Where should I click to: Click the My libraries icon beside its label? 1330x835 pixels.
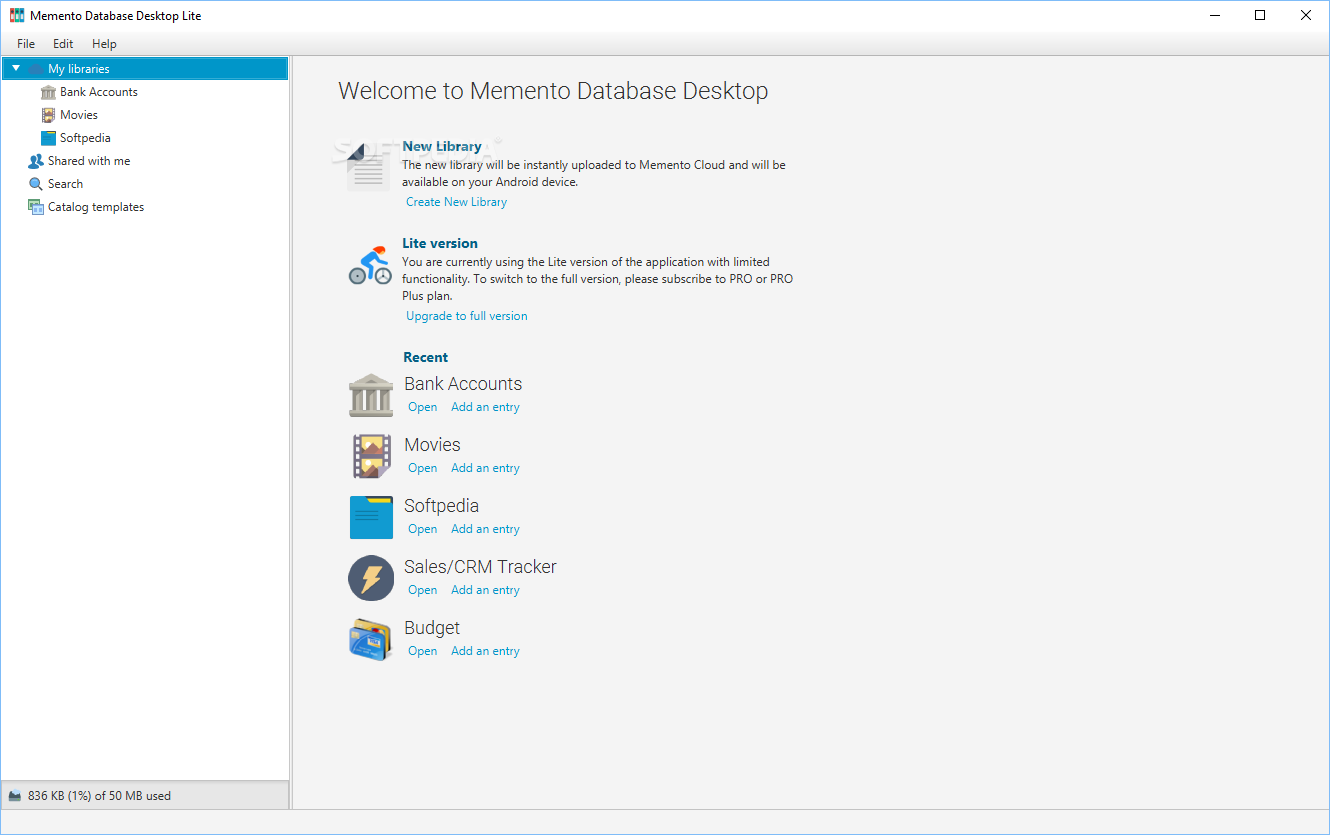click(x=36, y=69)
